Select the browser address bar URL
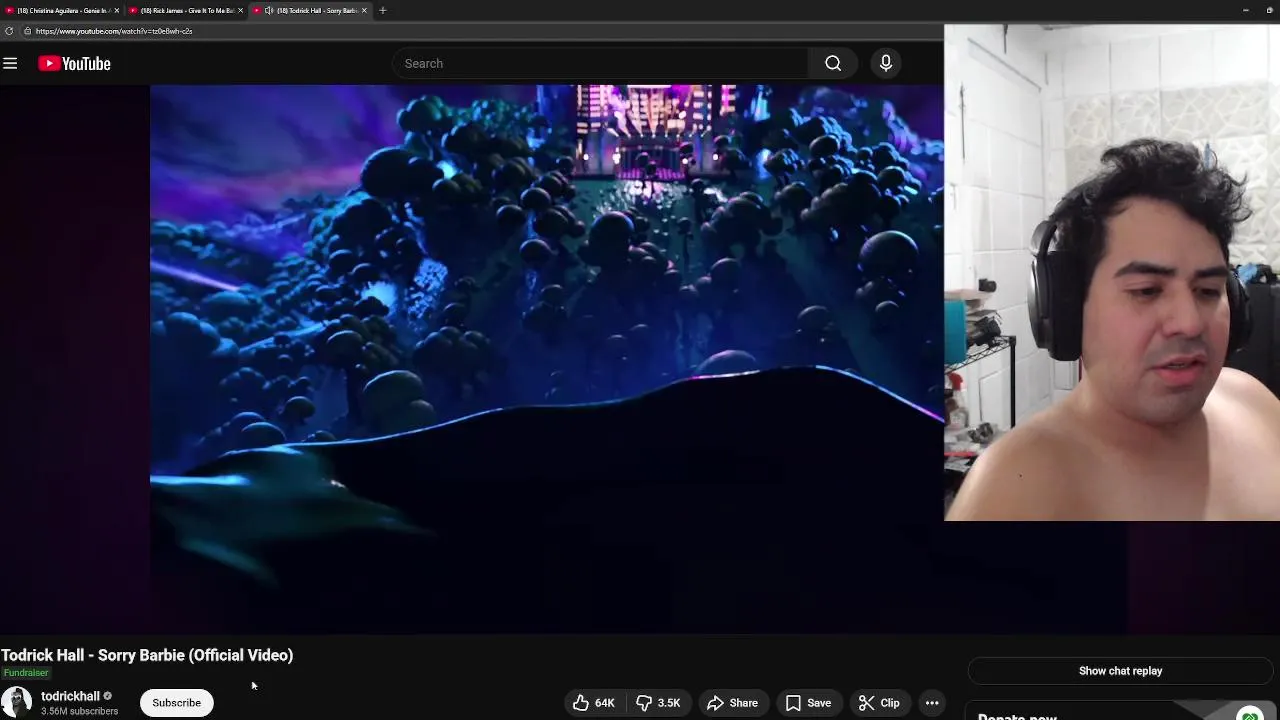Image resolution: width=1280 pixels, height=720 pixels. click(x=114, y=31)
